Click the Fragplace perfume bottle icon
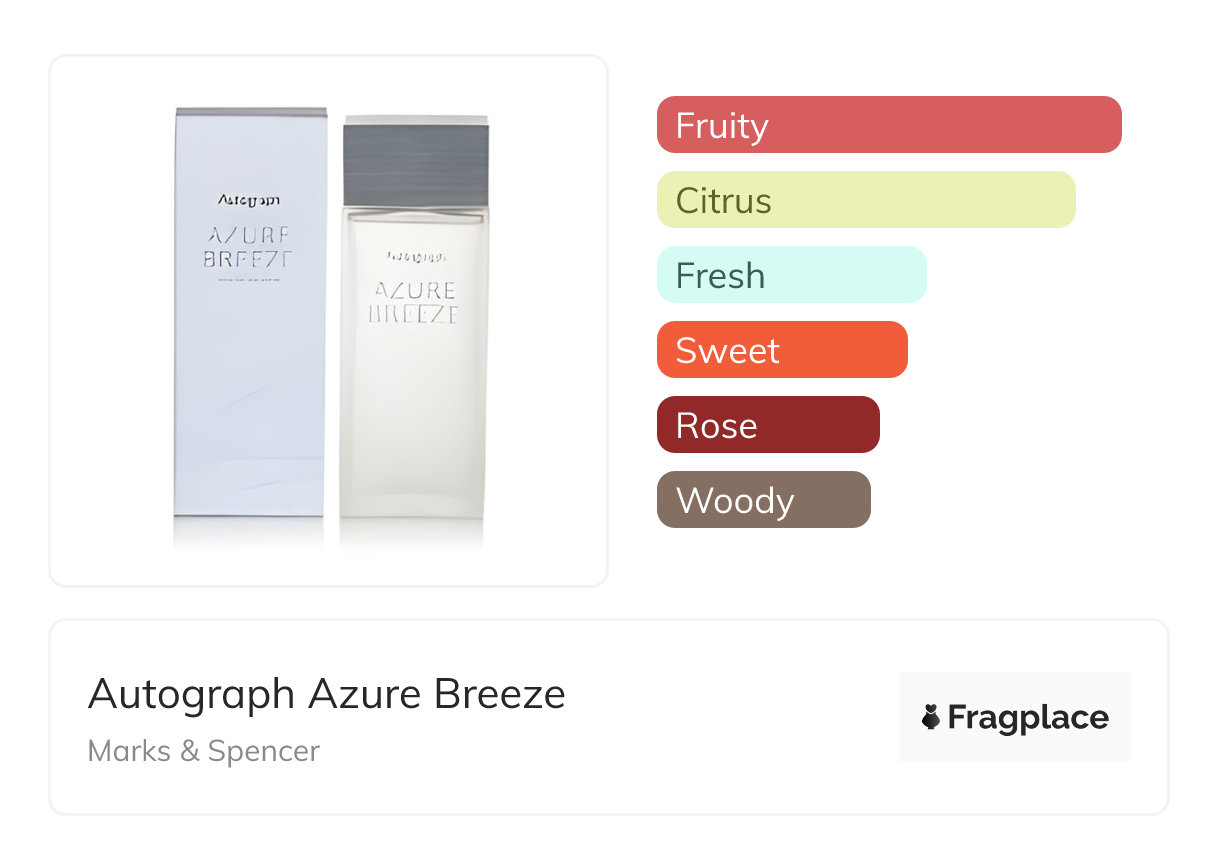 (x=931, y=717)
